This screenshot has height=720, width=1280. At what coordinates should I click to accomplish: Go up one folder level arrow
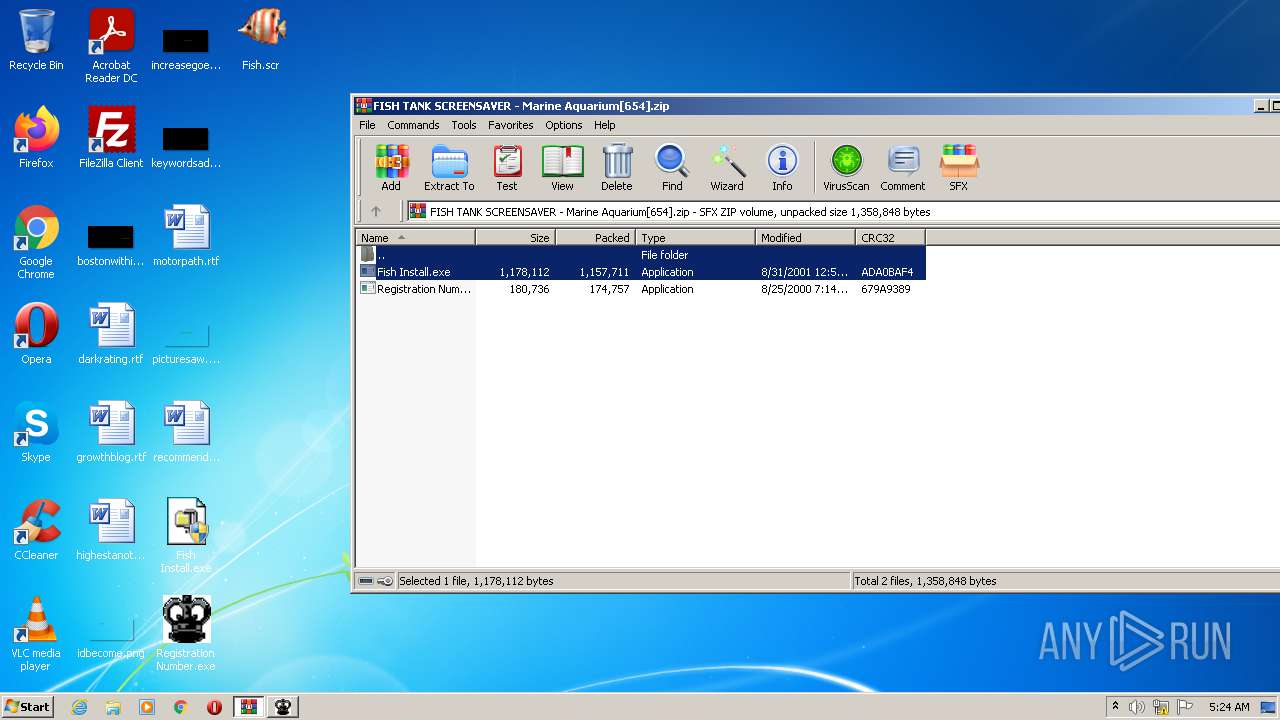tap(376, 211)
